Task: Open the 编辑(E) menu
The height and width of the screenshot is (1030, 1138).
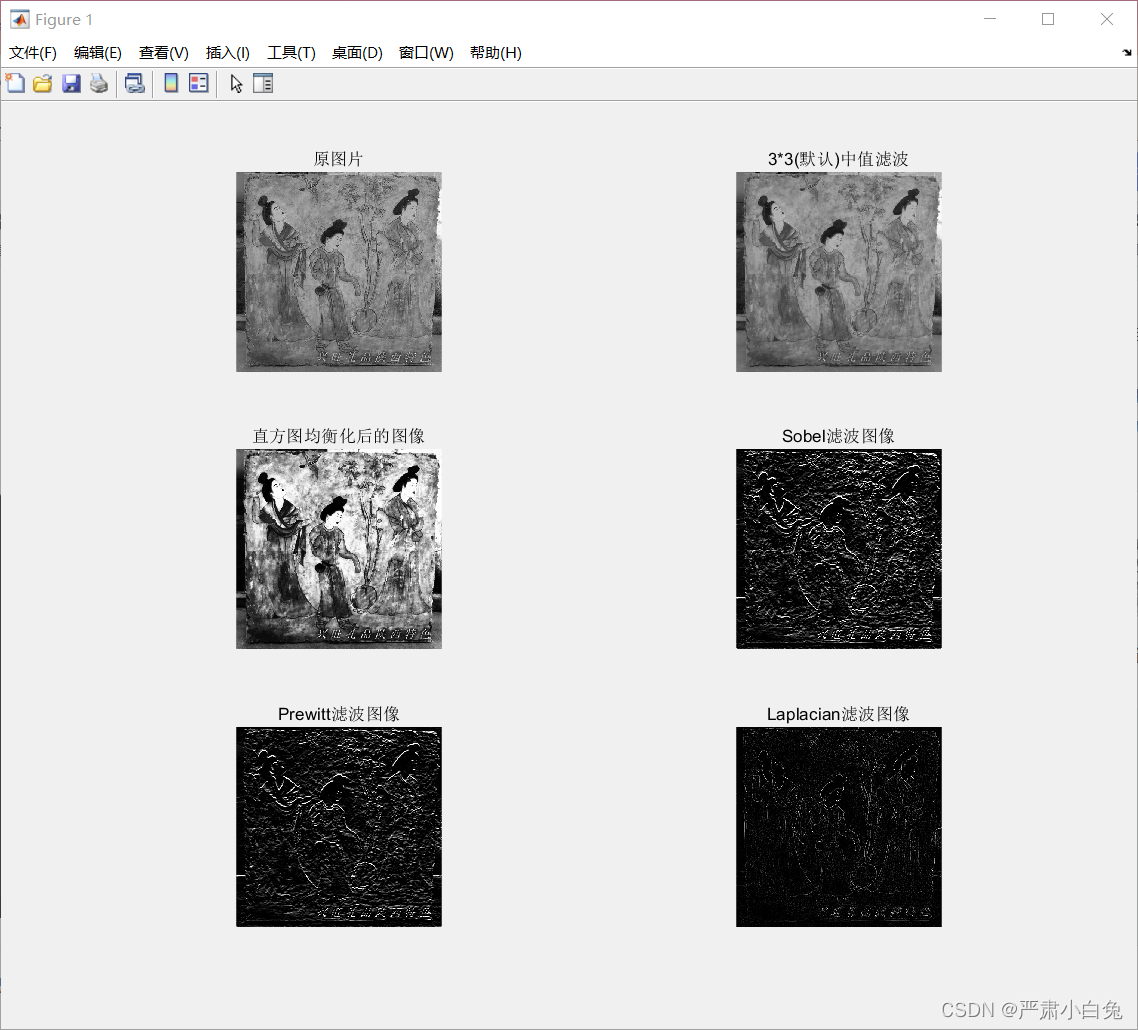Action: pyautogui.click(x=97, y=53)
